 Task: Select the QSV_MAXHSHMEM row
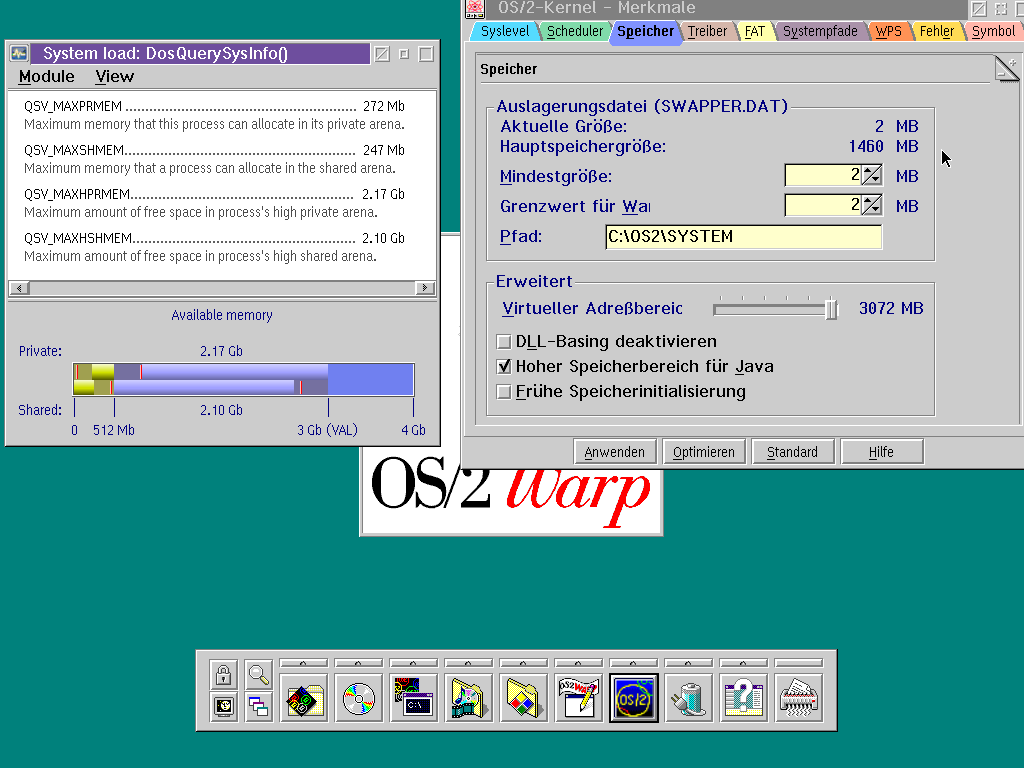point(214,247)
